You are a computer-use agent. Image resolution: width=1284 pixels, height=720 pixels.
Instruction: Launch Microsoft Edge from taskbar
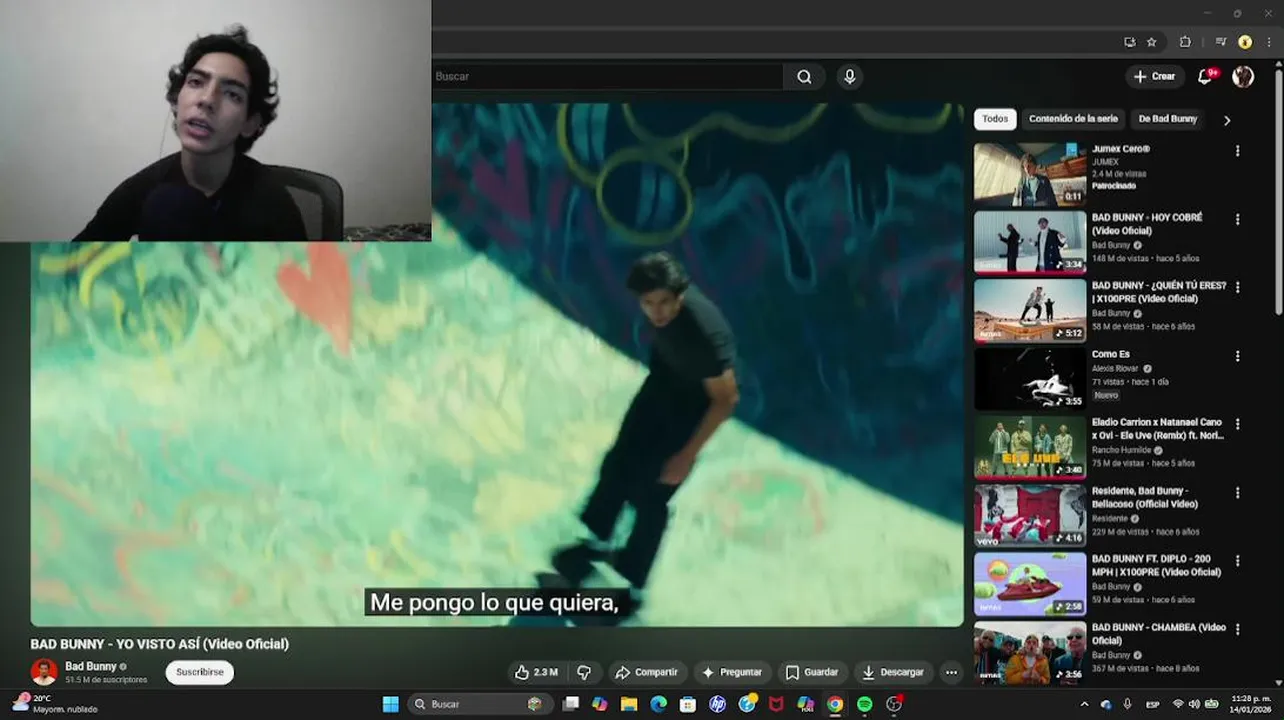point(658,704)
